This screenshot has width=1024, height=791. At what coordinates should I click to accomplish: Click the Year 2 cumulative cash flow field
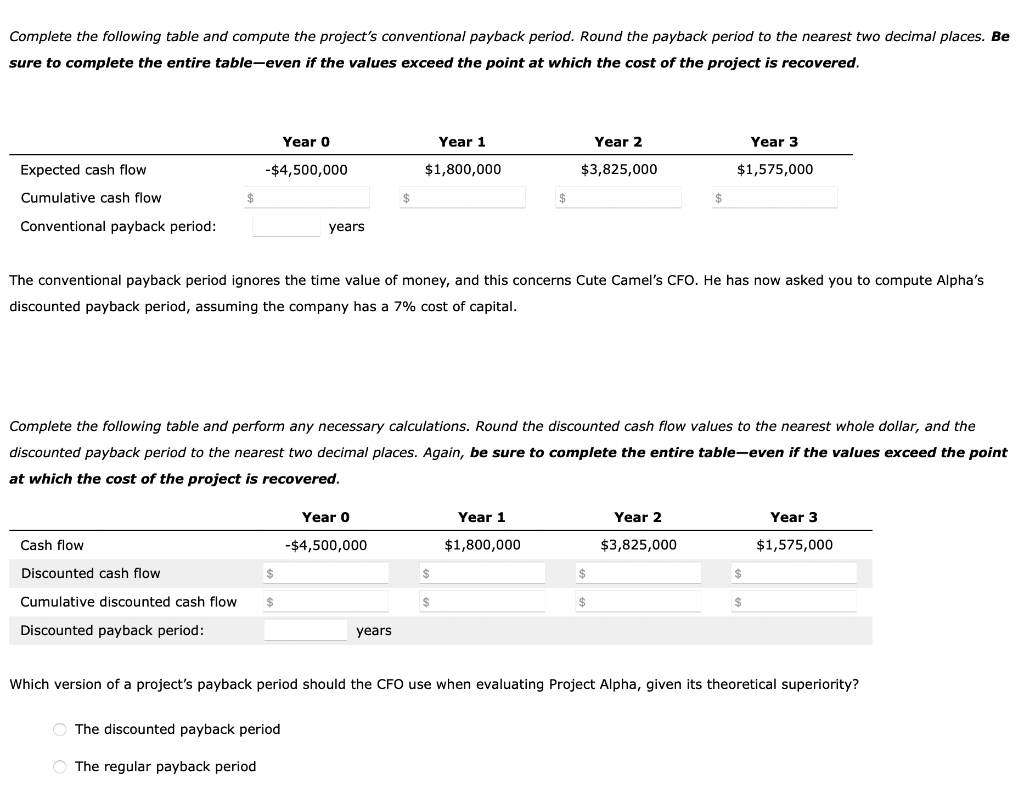pyautogui.click(x=619, y=197)
